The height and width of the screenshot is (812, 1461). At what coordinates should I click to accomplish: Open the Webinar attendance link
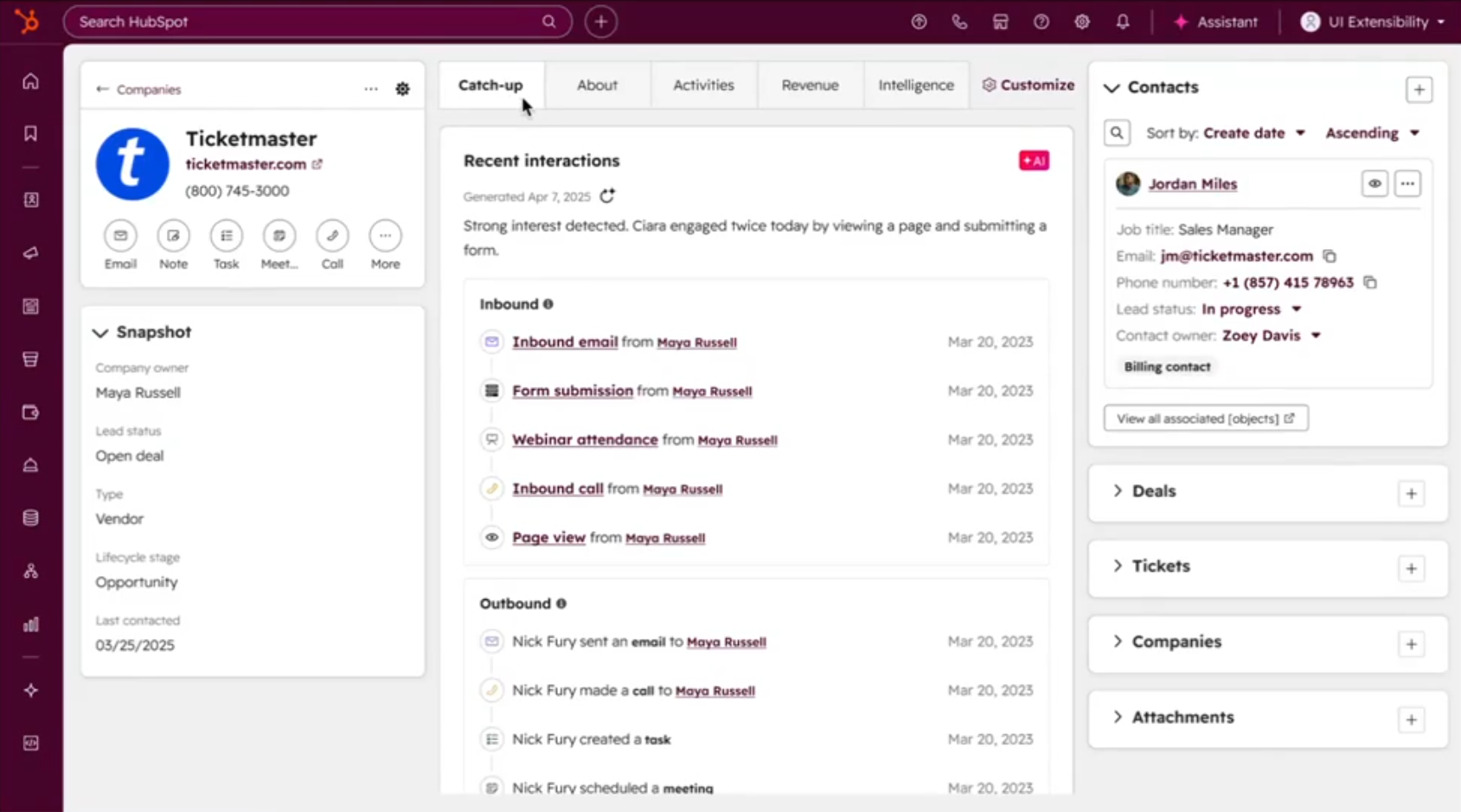click(x=585, y=439)
